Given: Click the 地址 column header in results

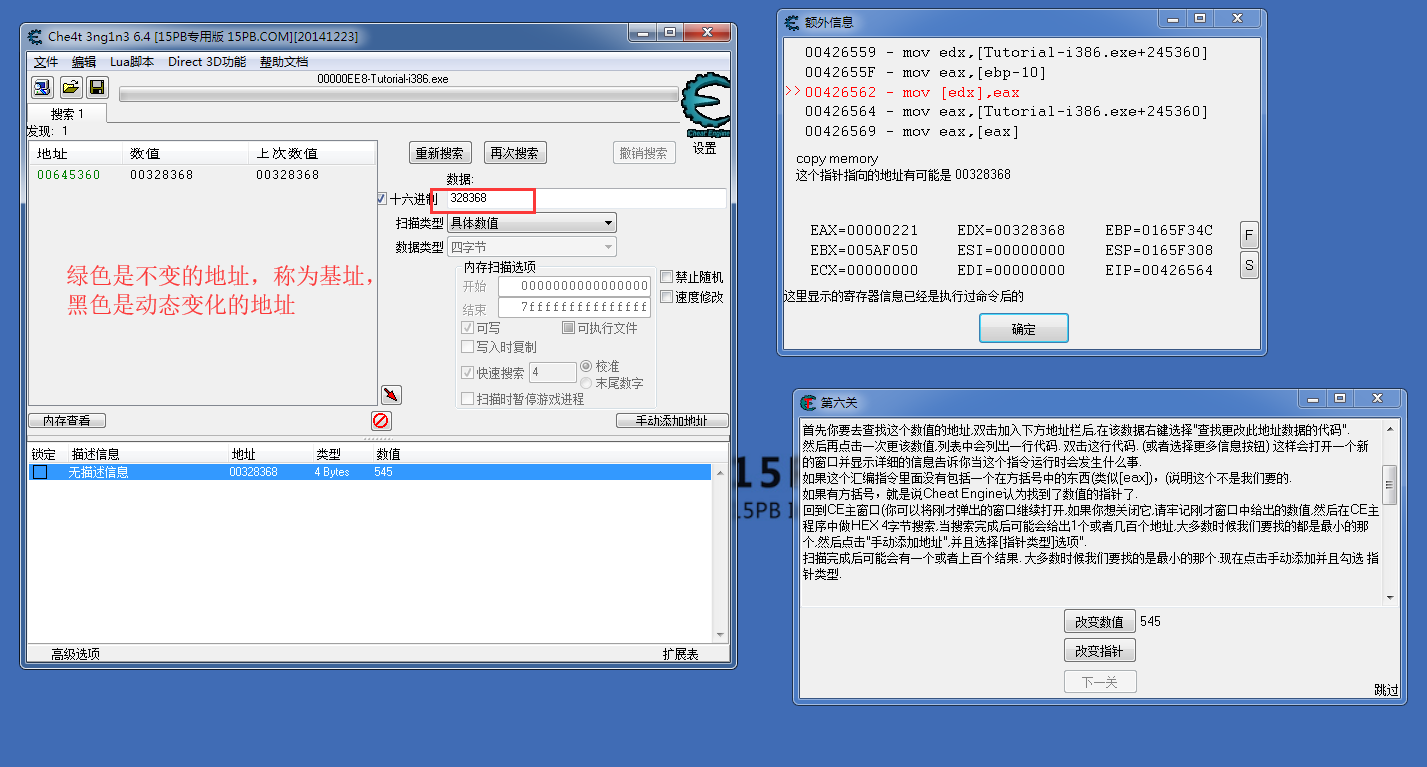Looking at the screenshot, I should 76,154.
